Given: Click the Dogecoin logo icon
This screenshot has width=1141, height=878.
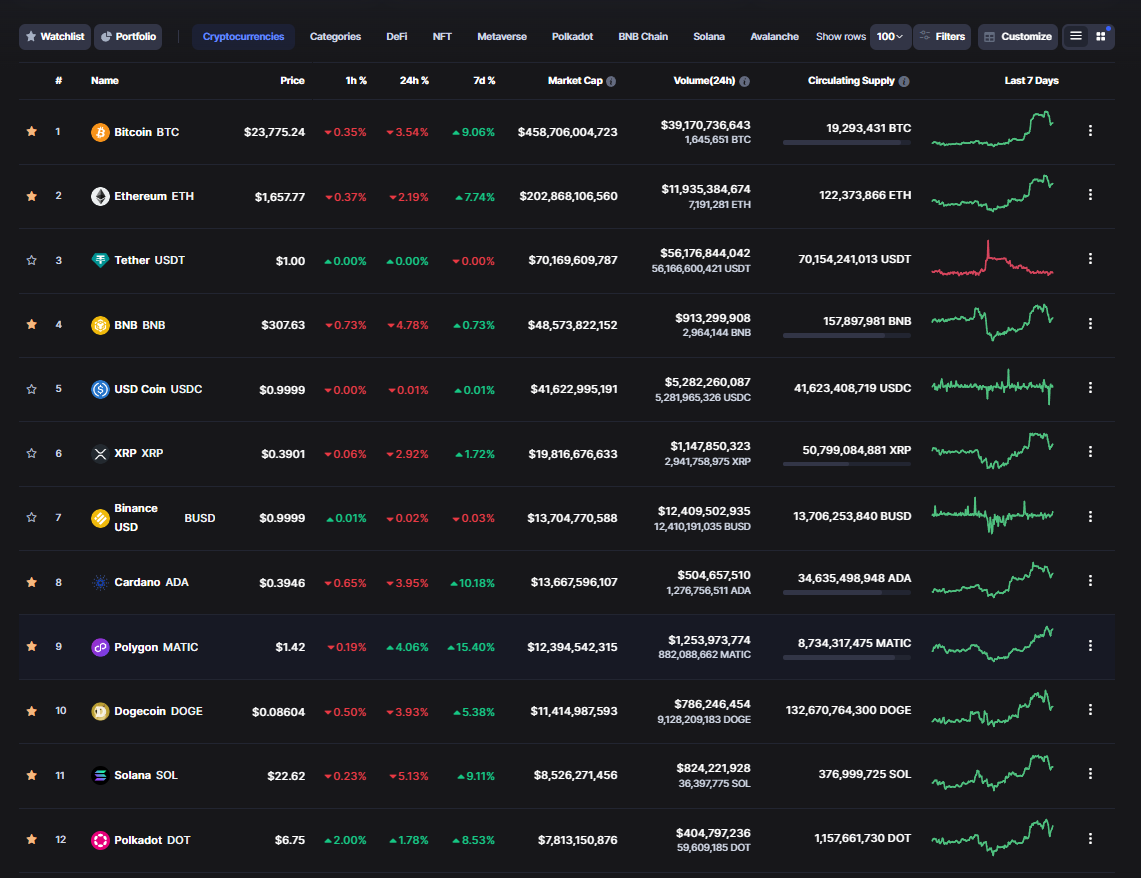Looking at the screenshot, I should (x=100, y=711).
